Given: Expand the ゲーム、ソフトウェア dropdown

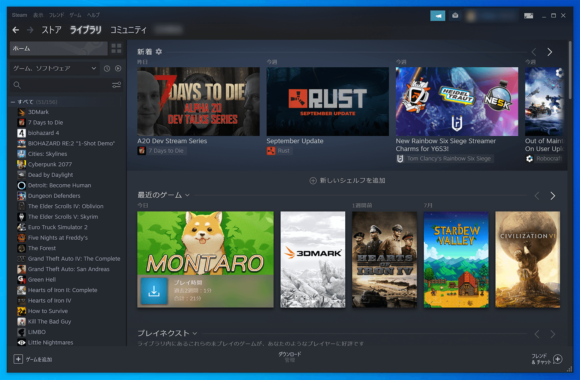Looking at the screenshot, I should (54, 68).
